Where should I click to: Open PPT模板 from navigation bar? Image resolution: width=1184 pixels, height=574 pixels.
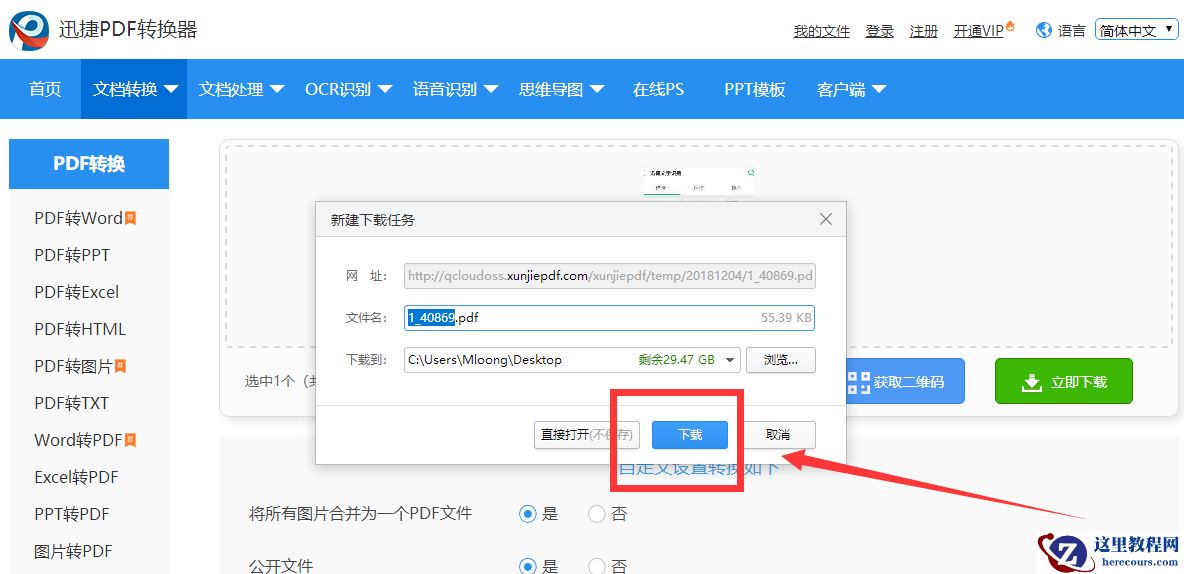point(755,89)
